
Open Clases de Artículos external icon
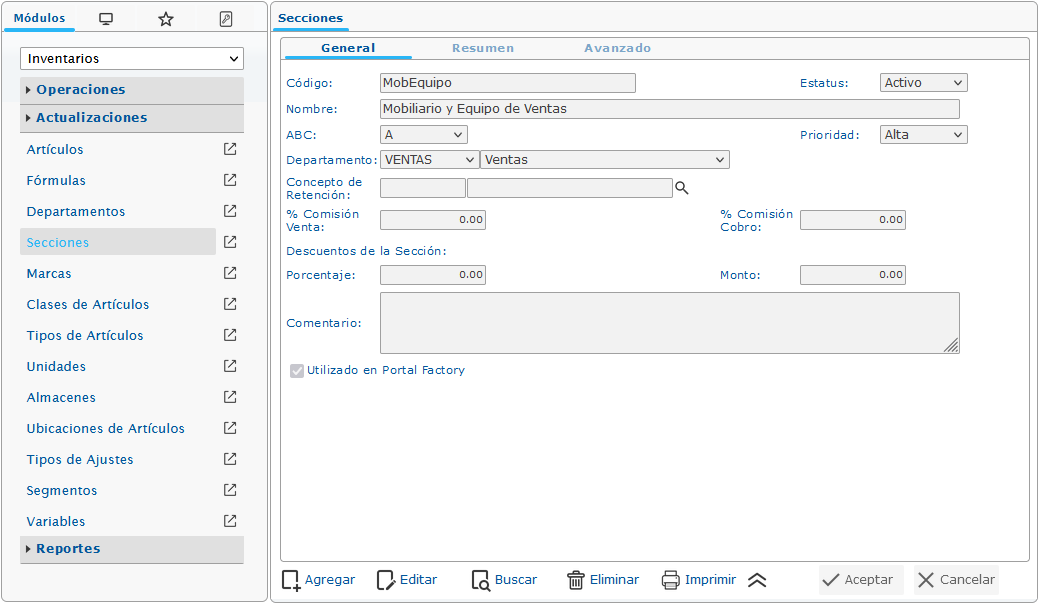[x=230, y=304]
